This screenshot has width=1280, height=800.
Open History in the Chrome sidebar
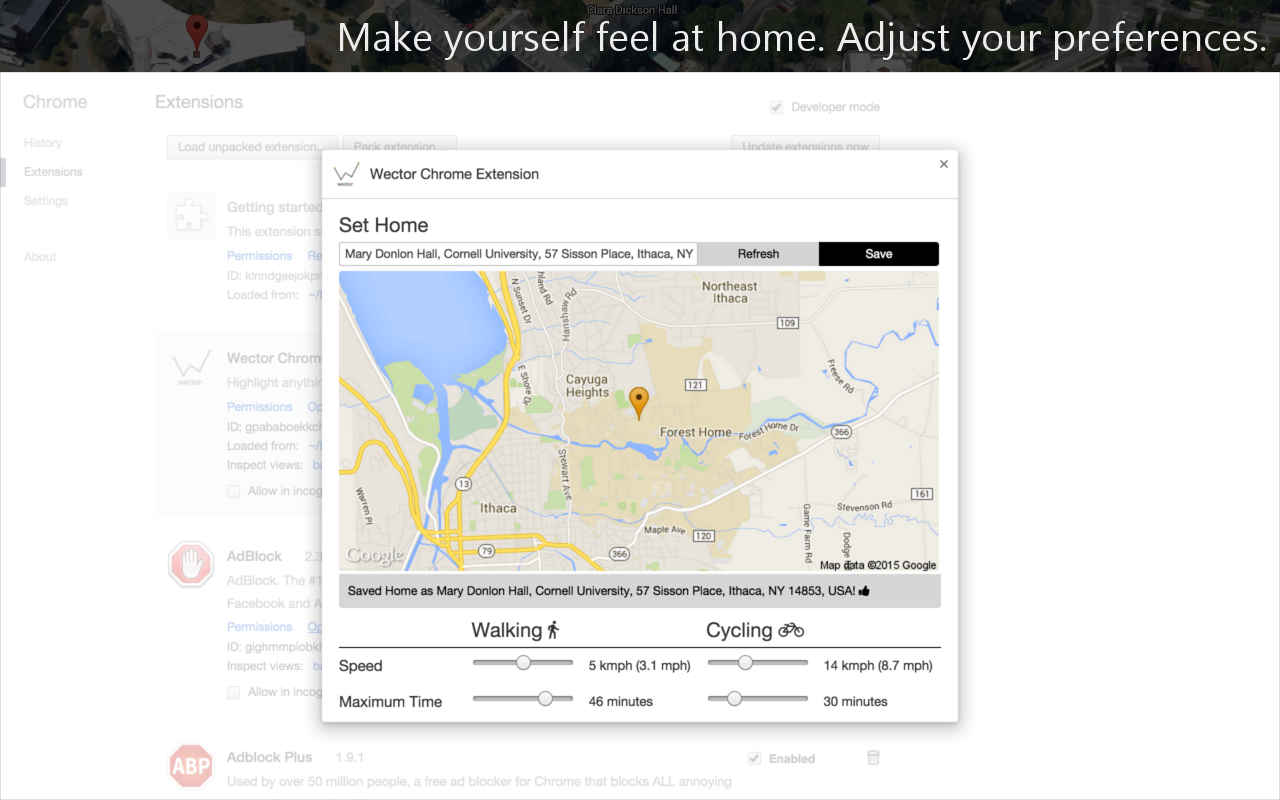point(43,143)
